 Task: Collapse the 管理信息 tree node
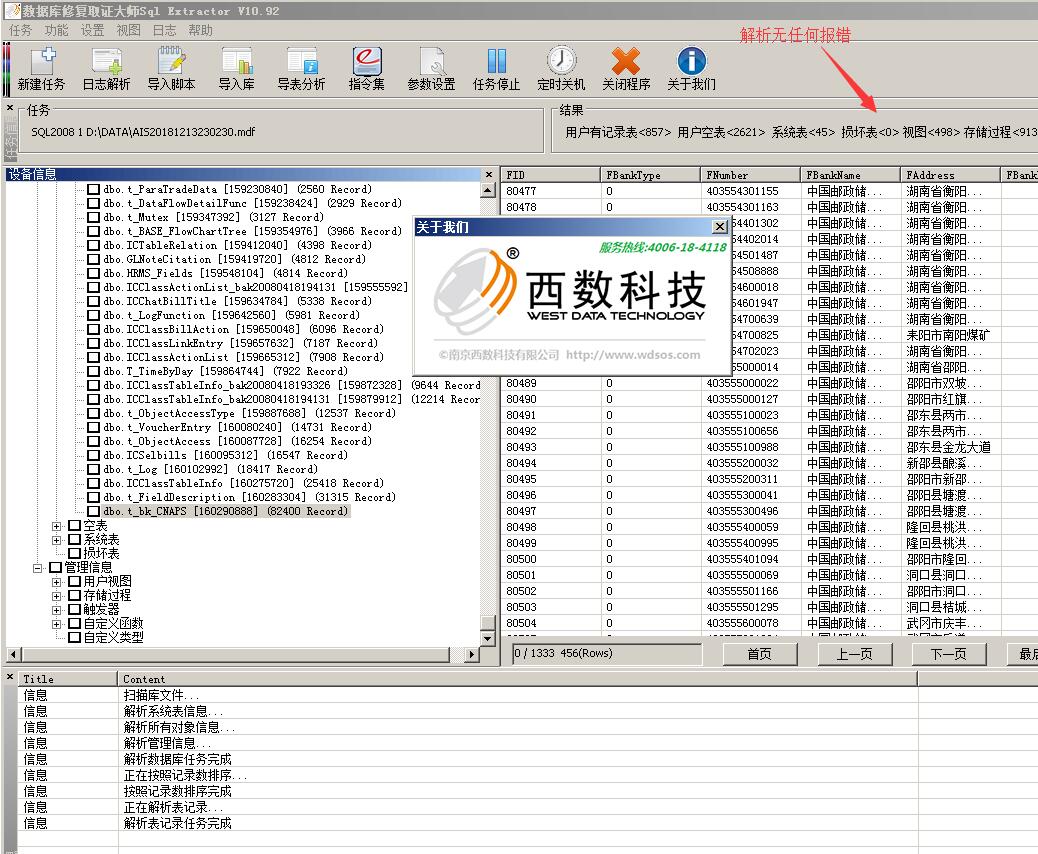click(37, 568)
